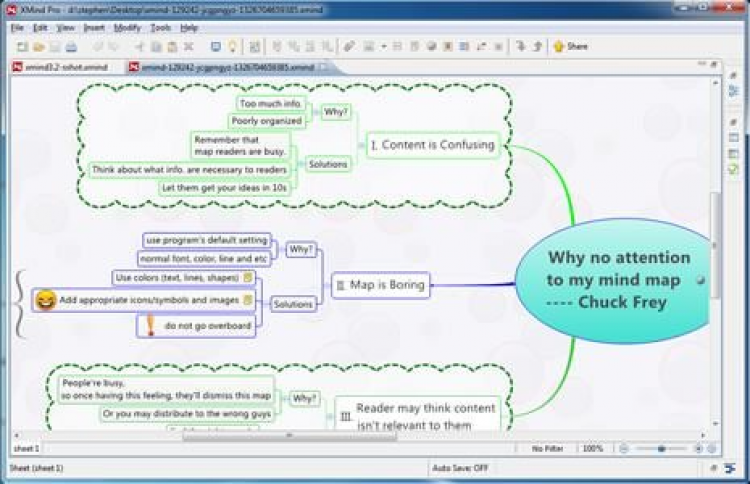Image resolution: width=750 pixels, height=484 pixels.
Task: Open the Help menu
Action: 189,28
